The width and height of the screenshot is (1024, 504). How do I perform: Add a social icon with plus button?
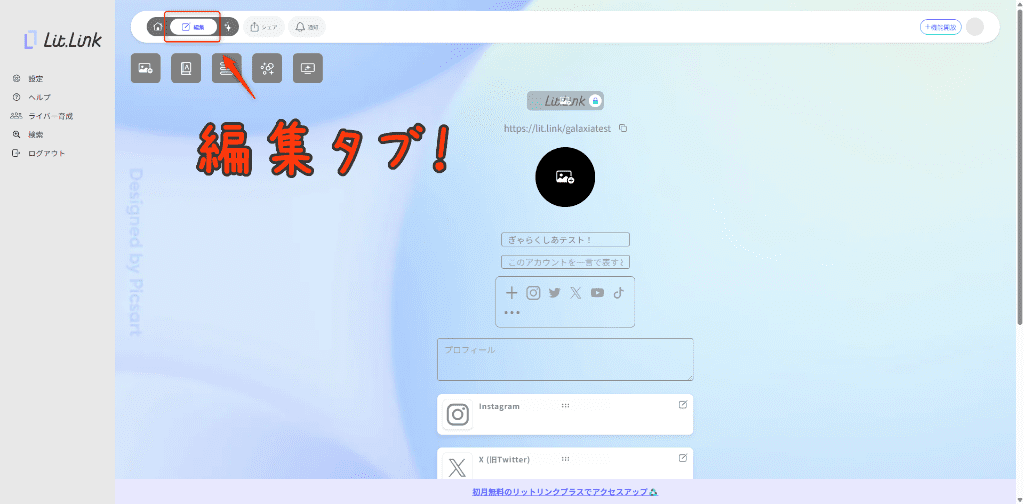pyautogui.click(x=512, y=293)
